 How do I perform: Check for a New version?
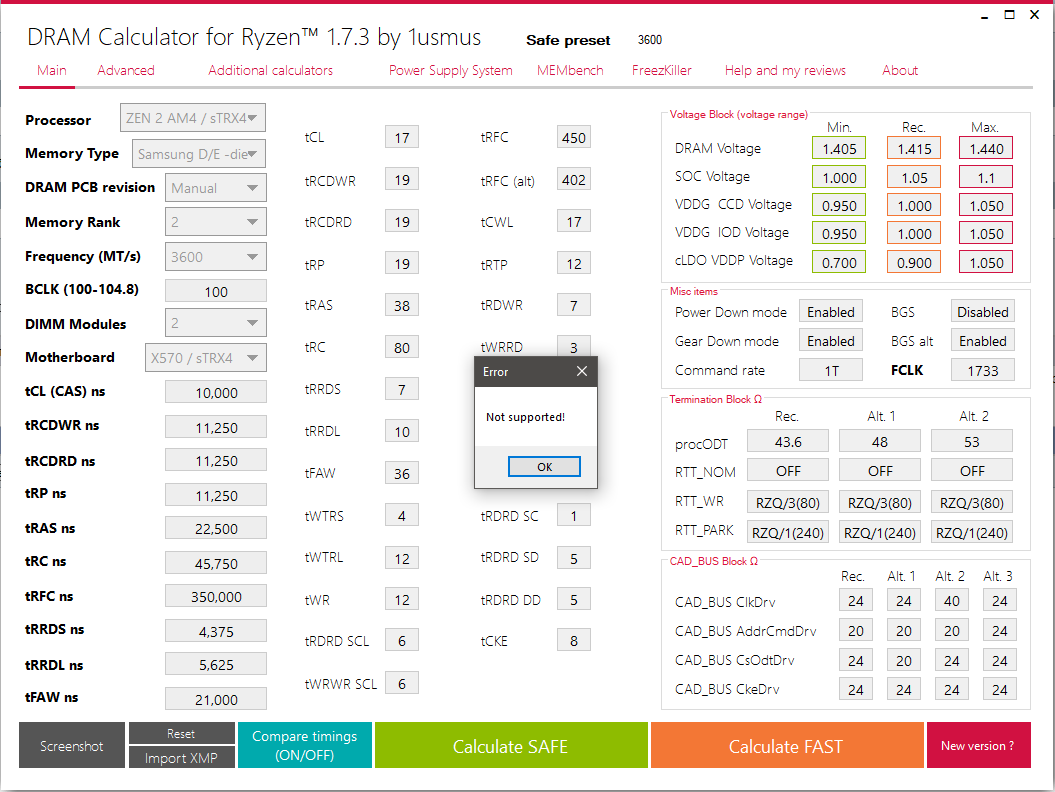click(978, 746)
